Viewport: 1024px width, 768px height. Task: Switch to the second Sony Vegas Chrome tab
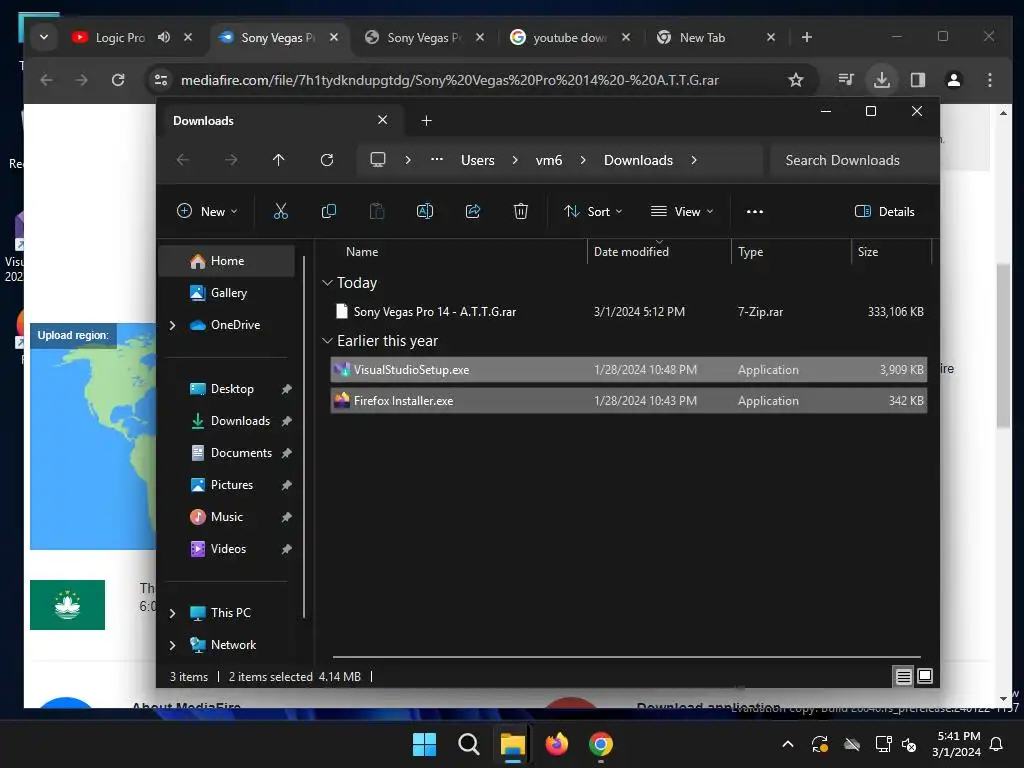[424, 38]
